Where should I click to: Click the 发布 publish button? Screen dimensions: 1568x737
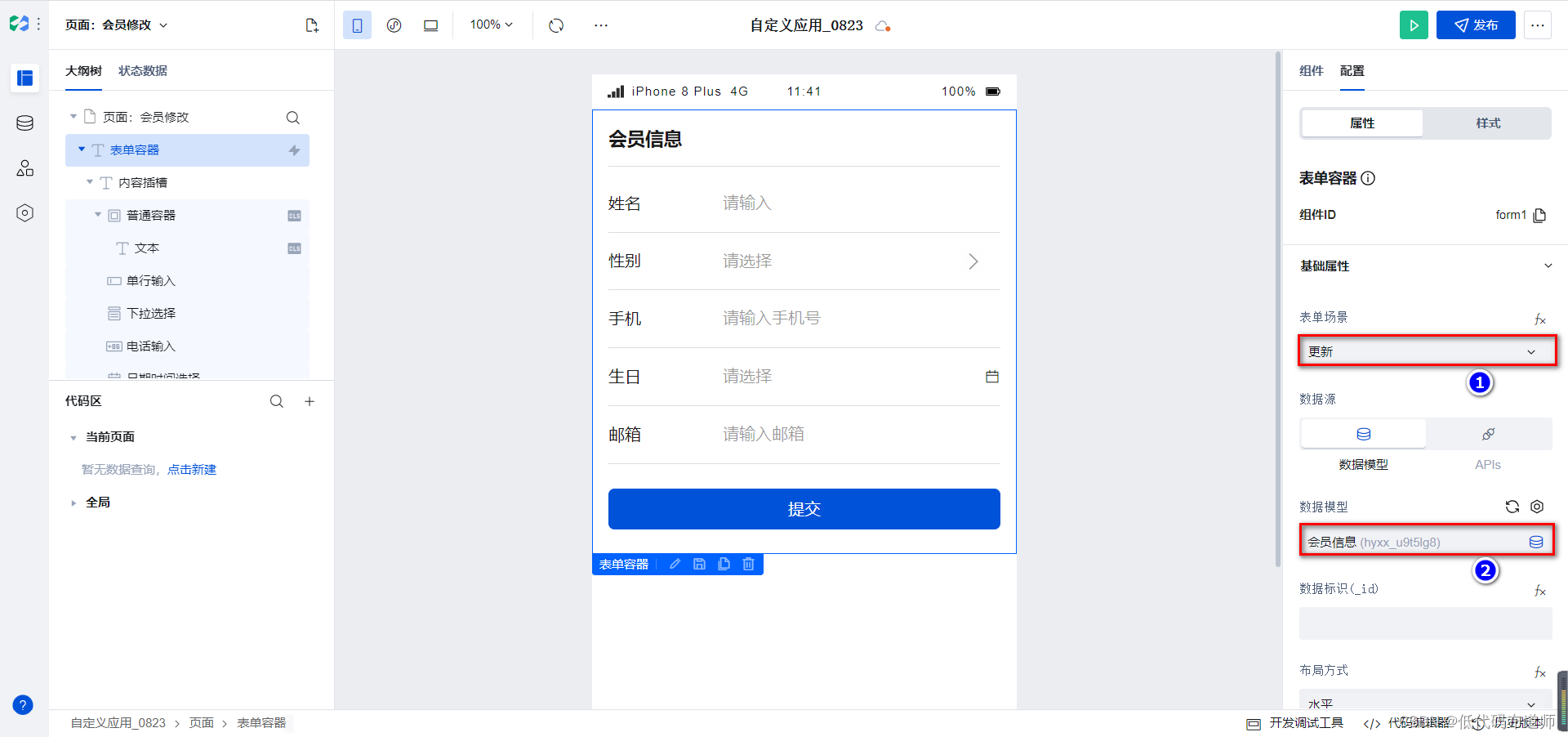[1476, 25]
